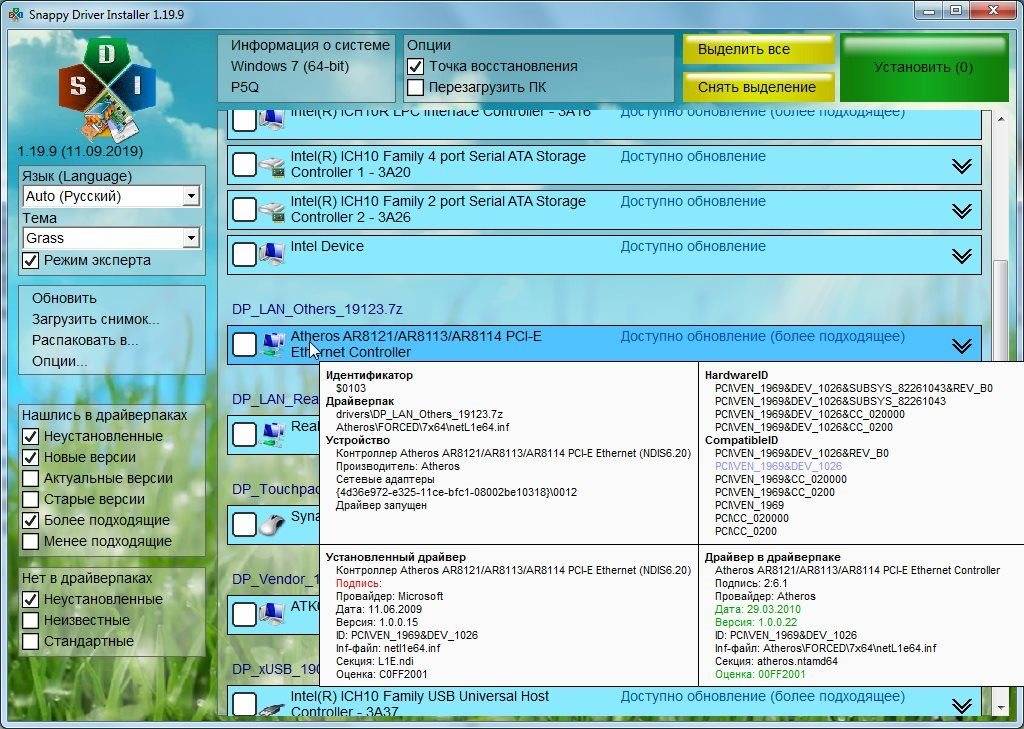Toggle 'Более подходящие' filter
The image size is (1024, 729).
(x=30, y=521)
